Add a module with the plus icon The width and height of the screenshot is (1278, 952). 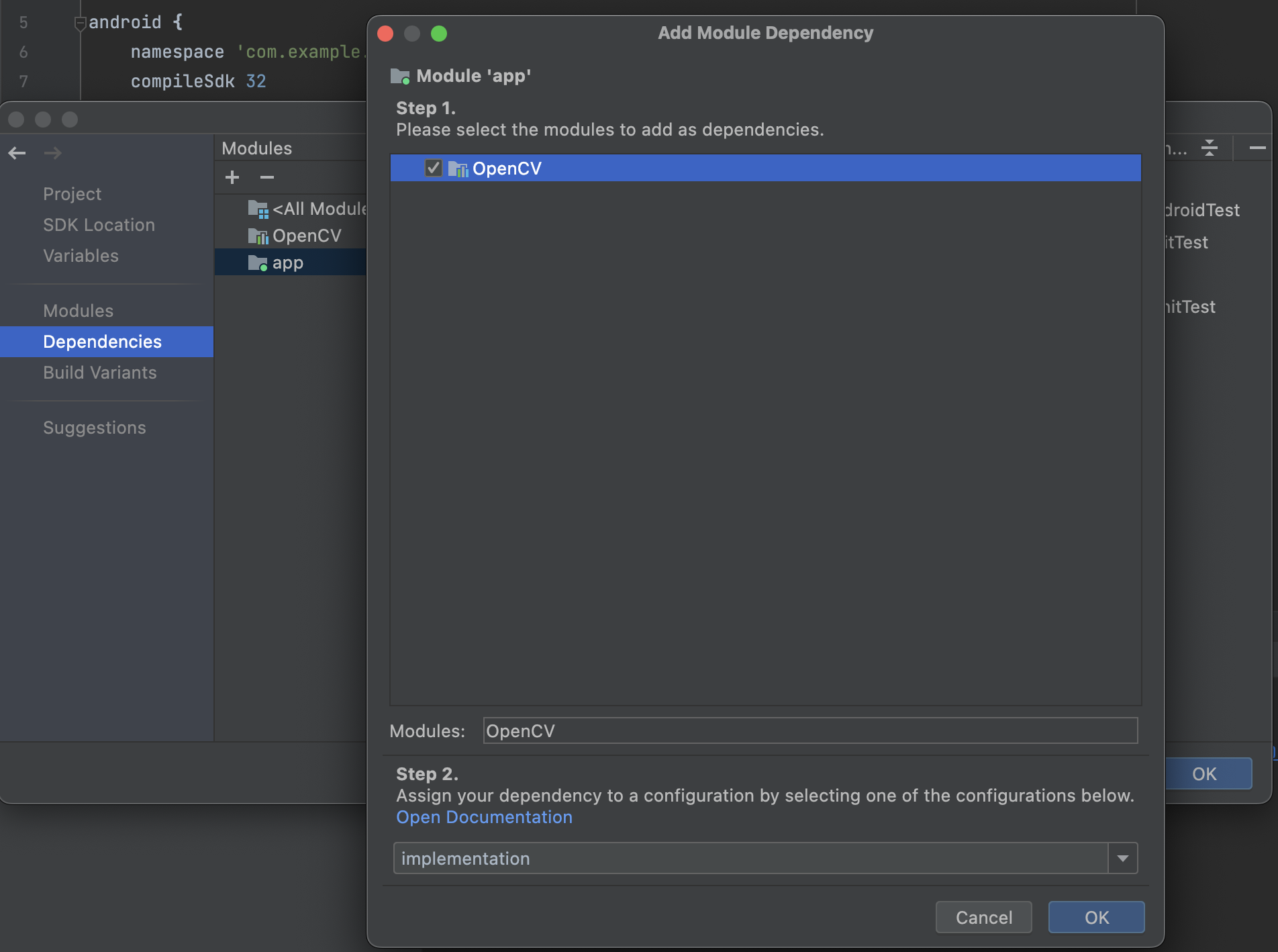coord(232,177)
